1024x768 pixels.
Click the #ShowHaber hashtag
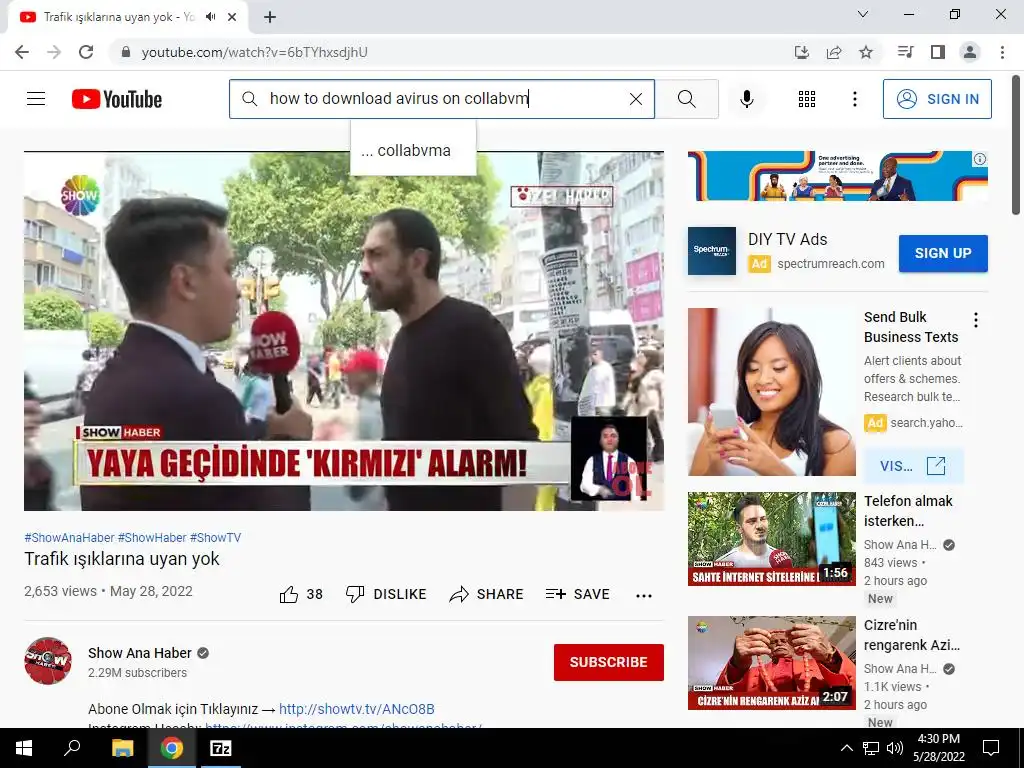tap(152, 537)
